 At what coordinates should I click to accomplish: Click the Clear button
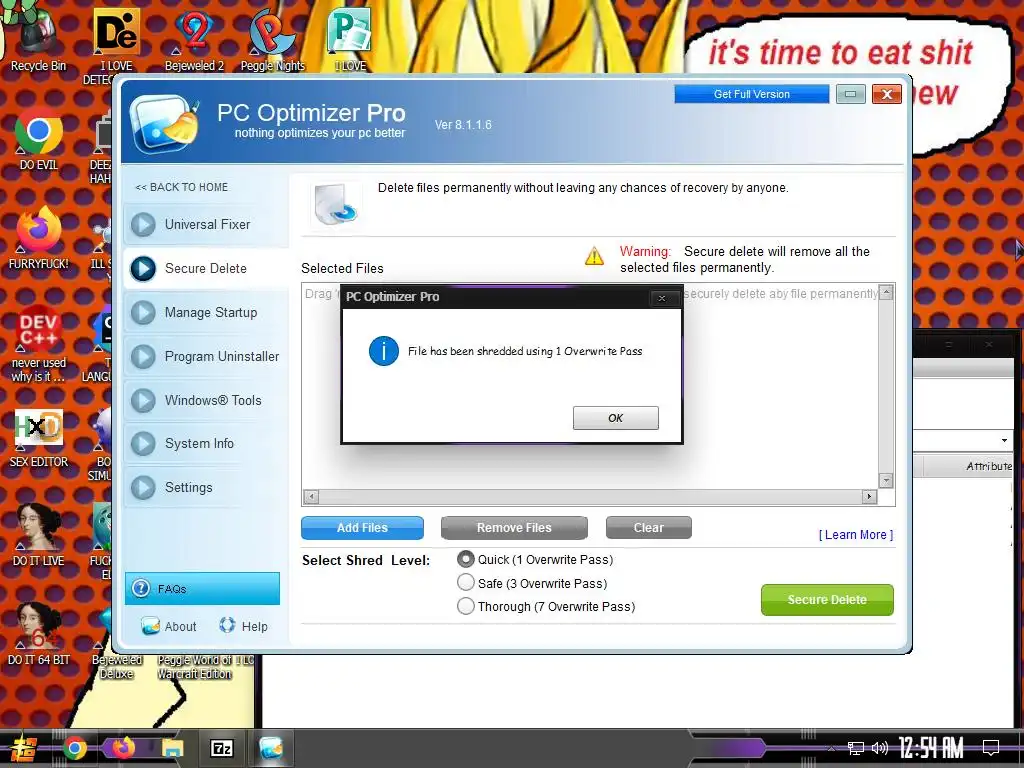click(x=648, y=528)
